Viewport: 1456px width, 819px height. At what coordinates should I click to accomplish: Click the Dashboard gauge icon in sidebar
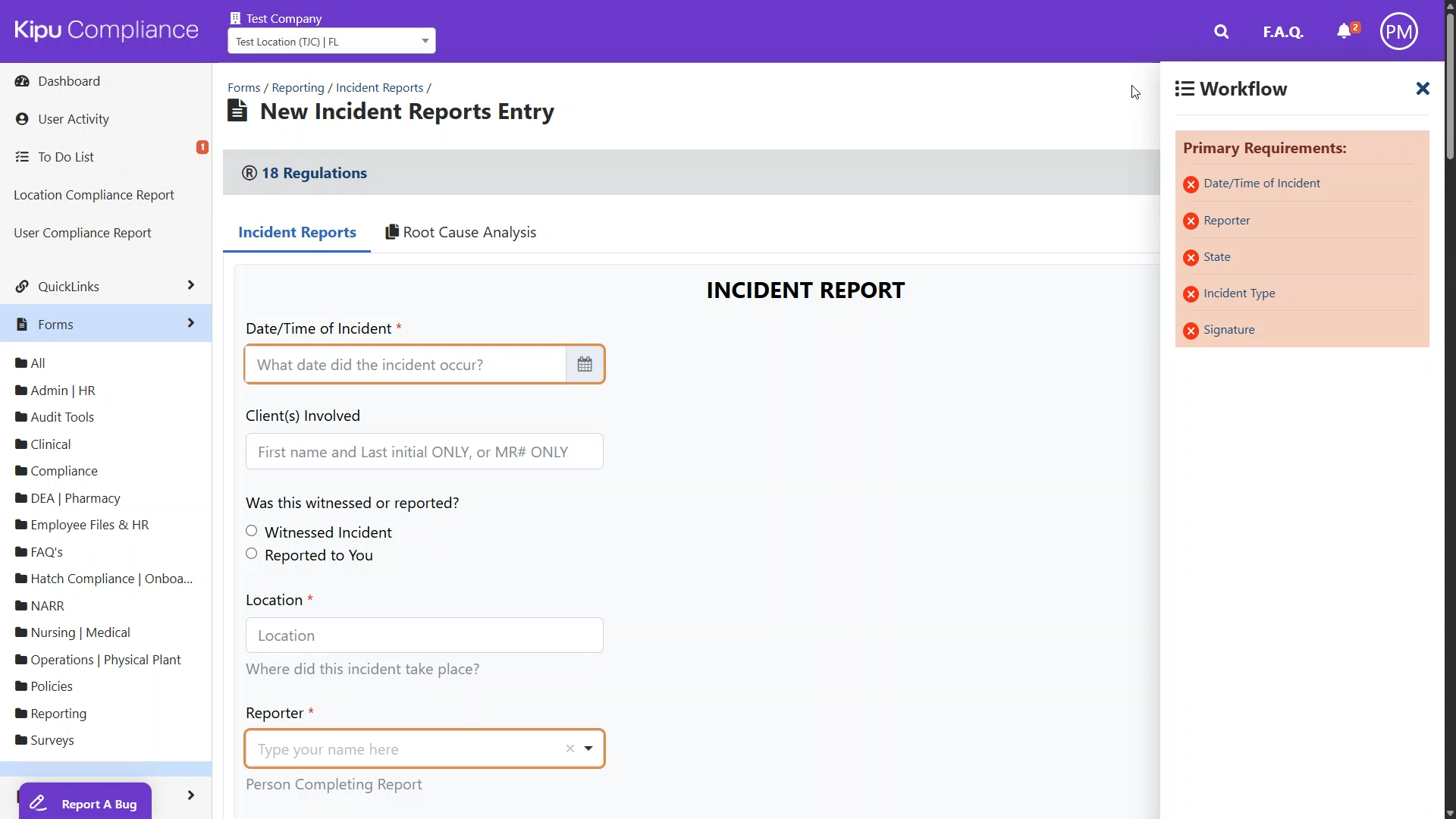22,81
